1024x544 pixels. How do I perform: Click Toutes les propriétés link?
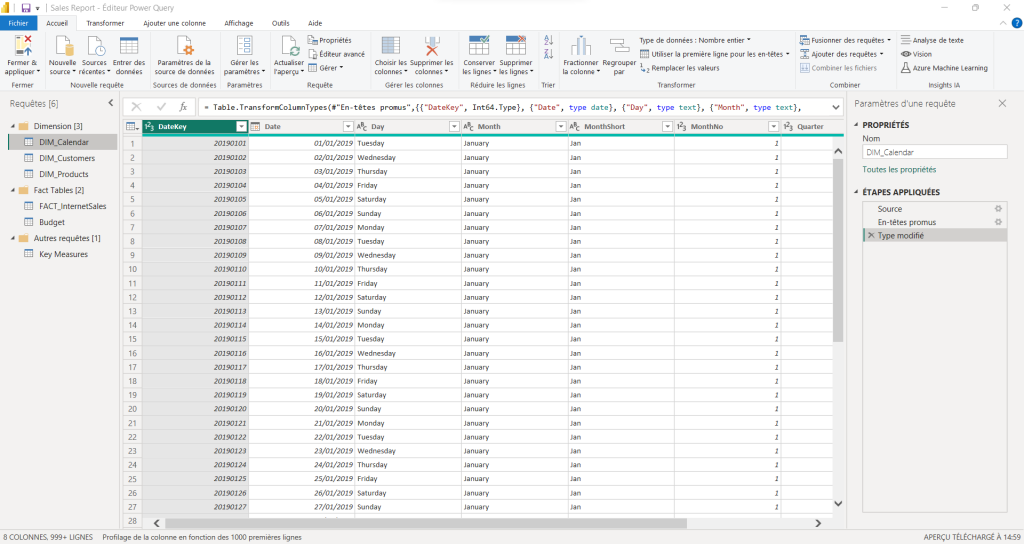coord(899,170)
